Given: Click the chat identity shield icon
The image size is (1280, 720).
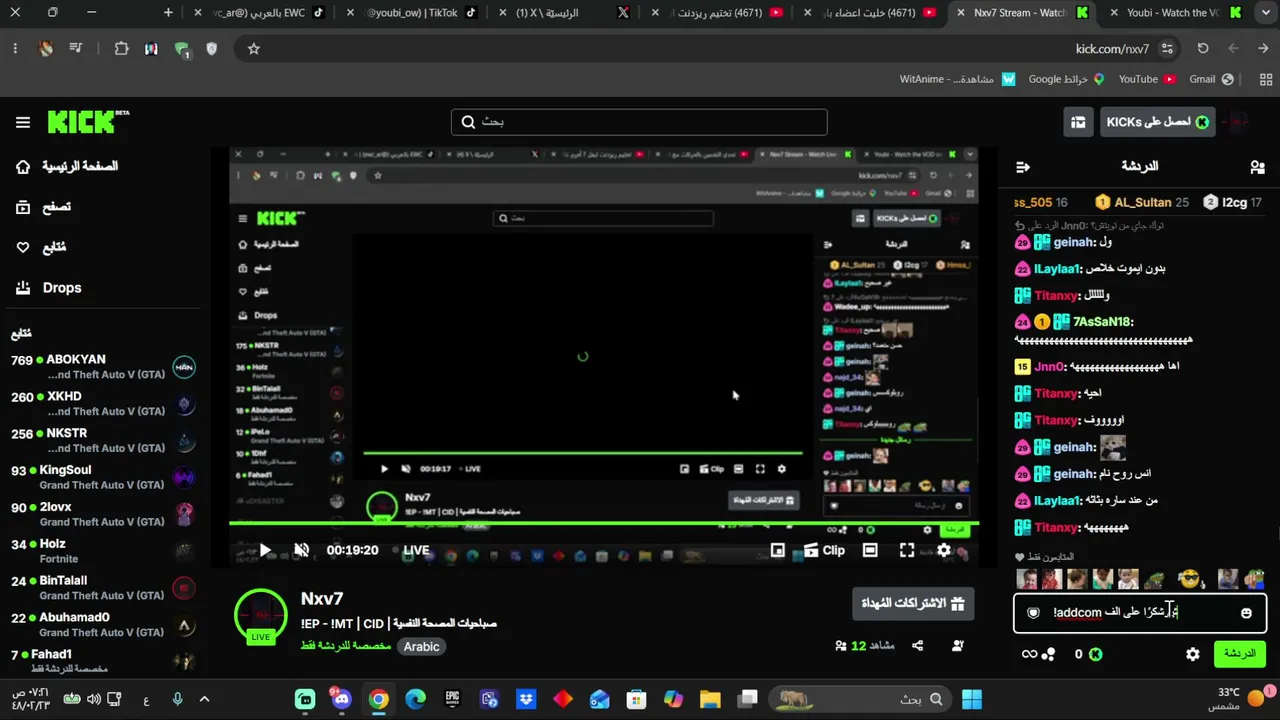Looking at the screenshot, I should point(1034,613).
